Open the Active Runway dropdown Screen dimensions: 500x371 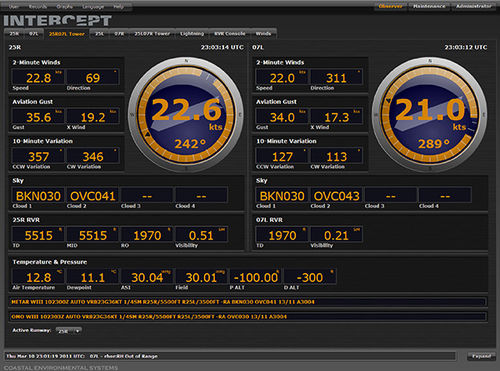pyautogui.click(x=69, y=331)
